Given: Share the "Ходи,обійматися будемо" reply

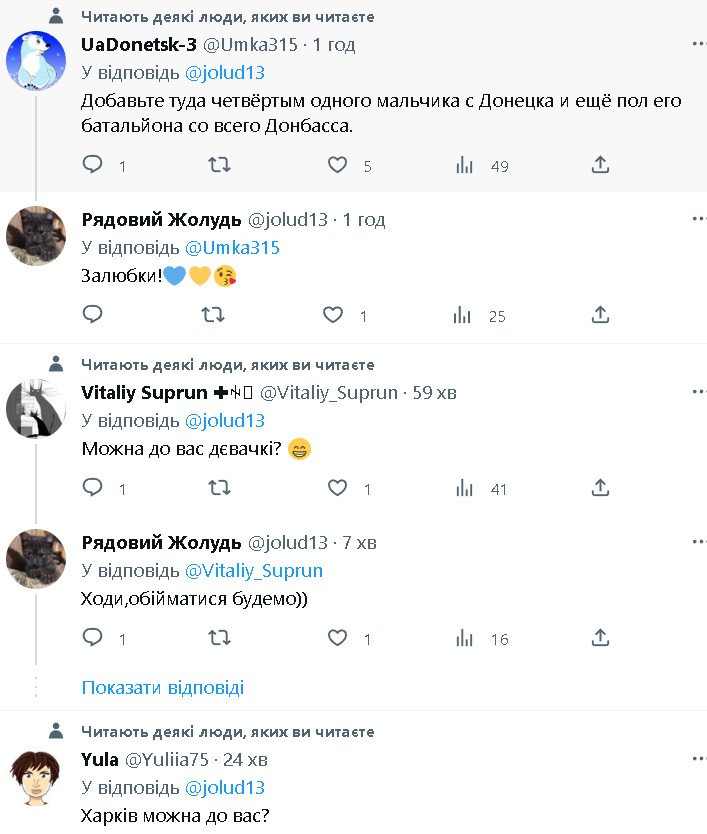Looking at the screenshot, I should [x=600, y=637].
